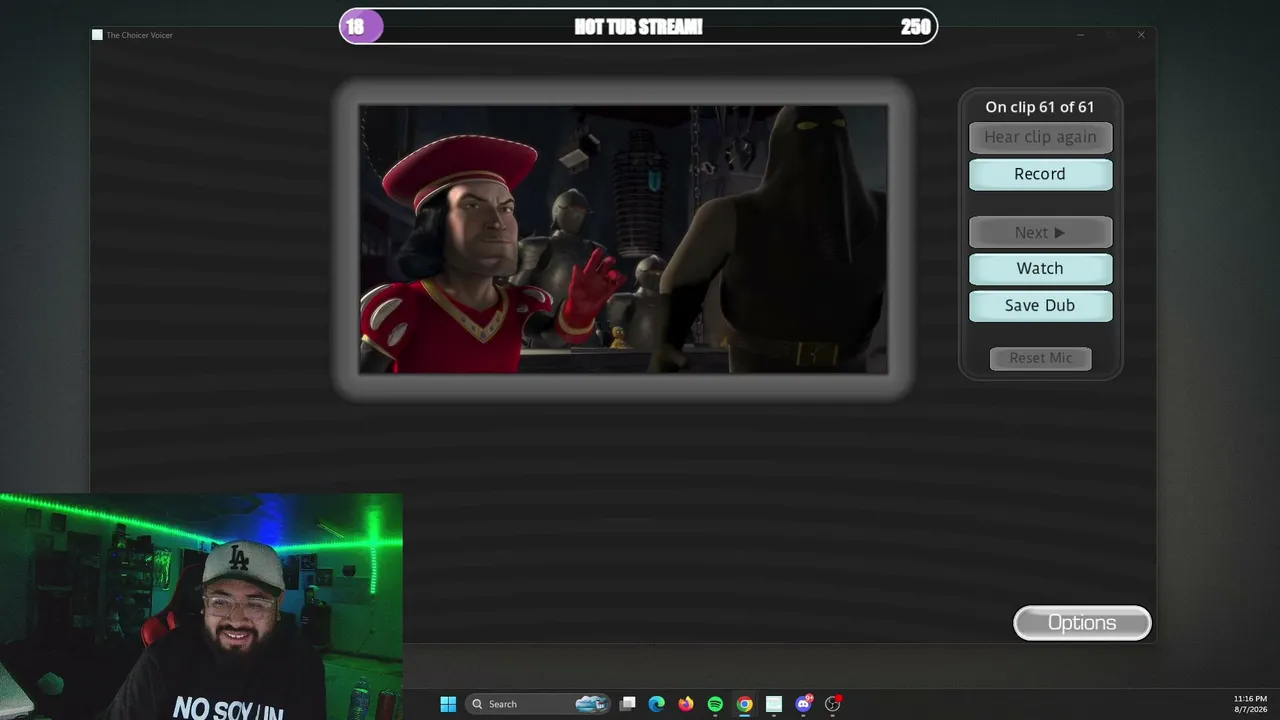
Task: Reset the microphone with Reset Mic
Action: pos(1040,358)
